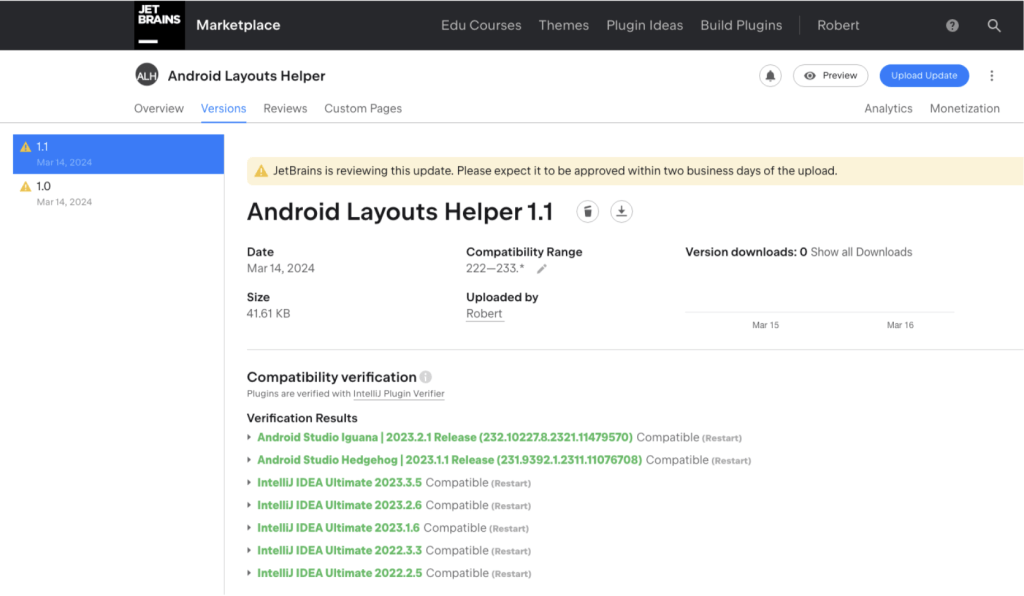Image resolution: width=1024 pixels, height=596 pixels.
Task: Click the warning icon in review banner
Action: [x=261, y=171]
